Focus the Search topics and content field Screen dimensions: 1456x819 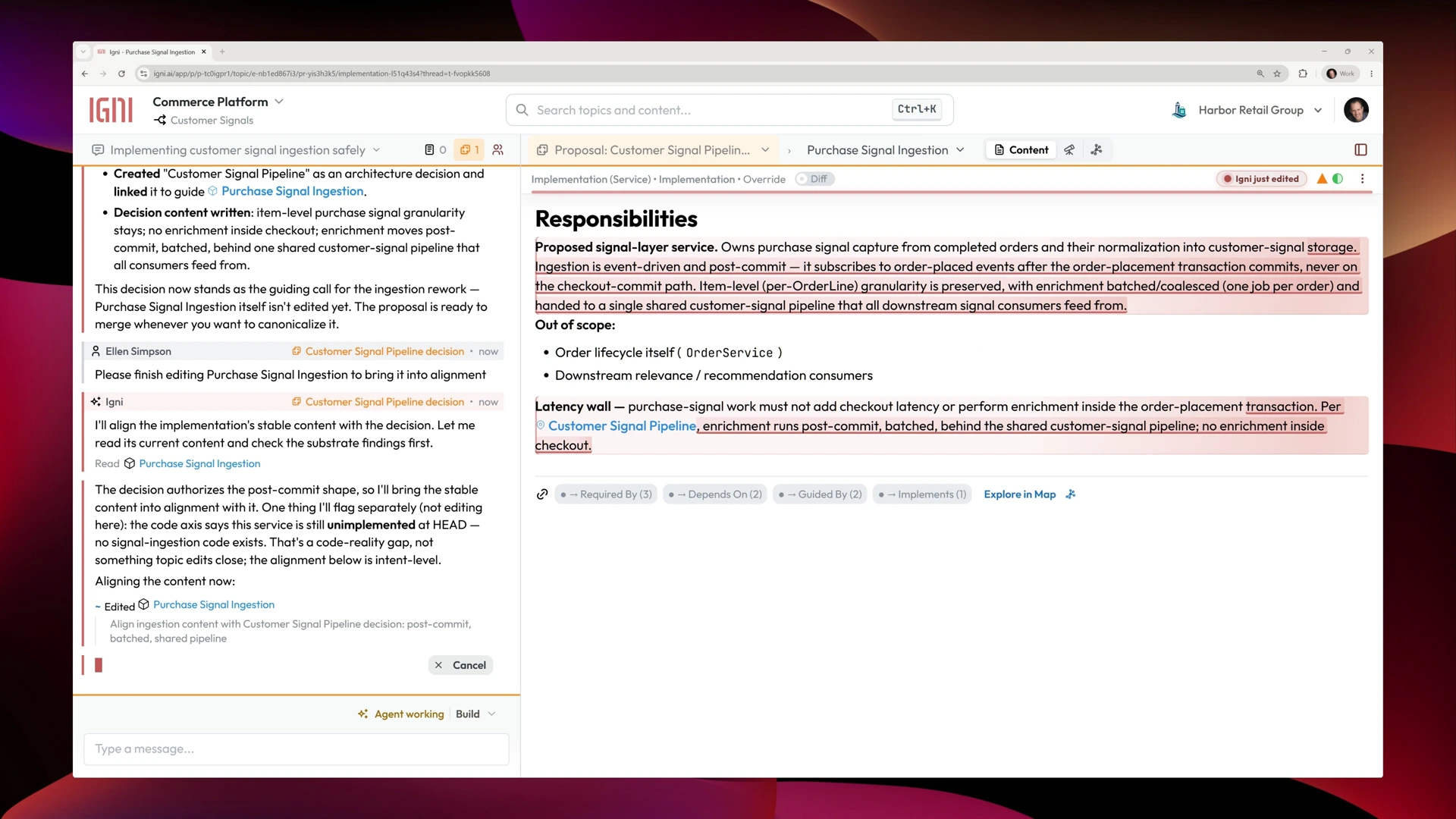click(x=730, y=110)
